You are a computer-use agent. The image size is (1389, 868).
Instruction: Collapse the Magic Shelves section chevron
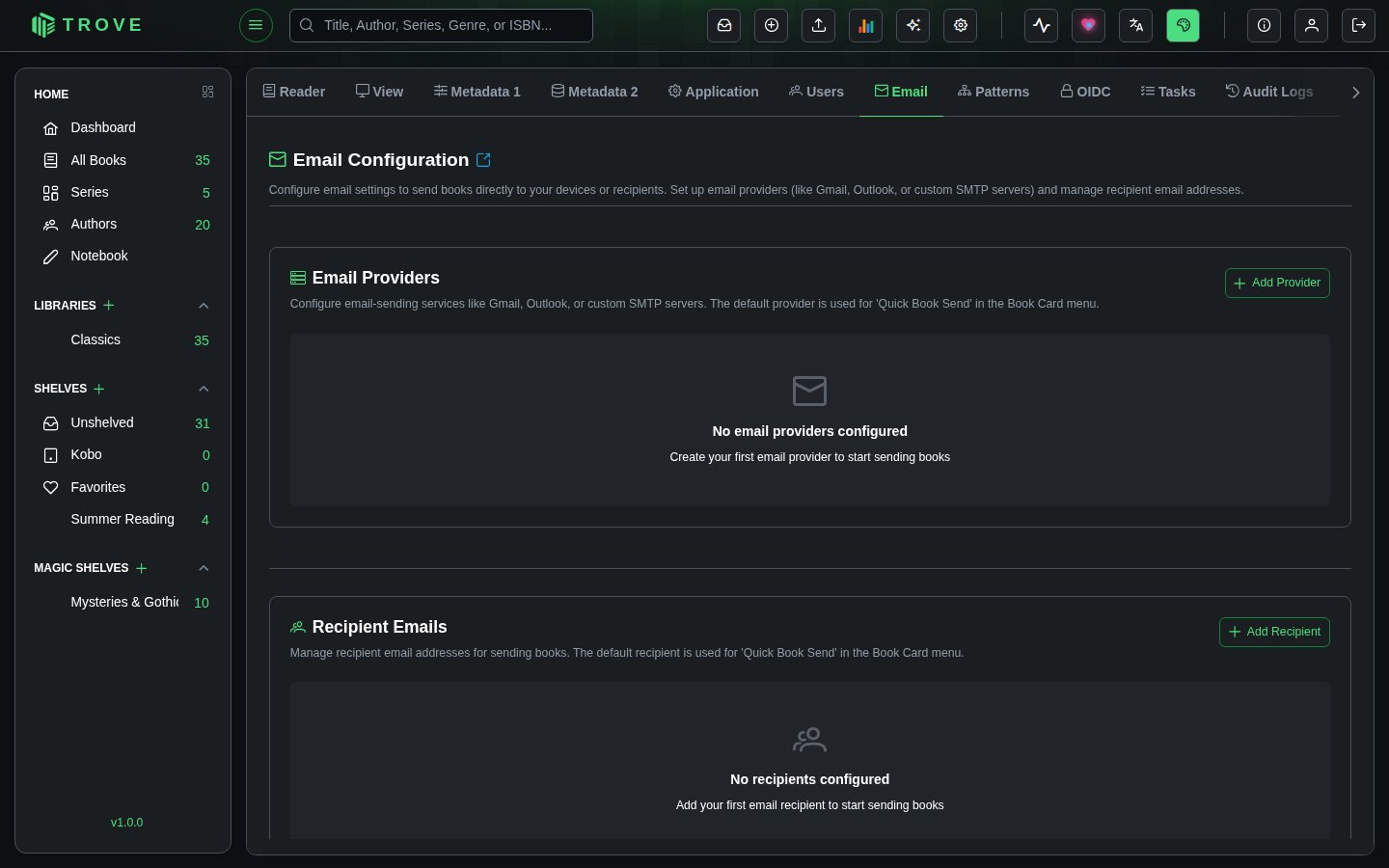tap(204, 568)
